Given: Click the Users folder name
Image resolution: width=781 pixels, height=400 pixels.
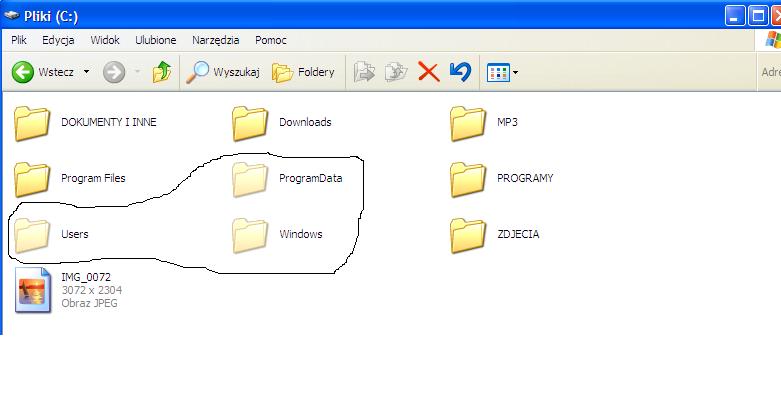Looking at the screenshot, I should 75,234.
